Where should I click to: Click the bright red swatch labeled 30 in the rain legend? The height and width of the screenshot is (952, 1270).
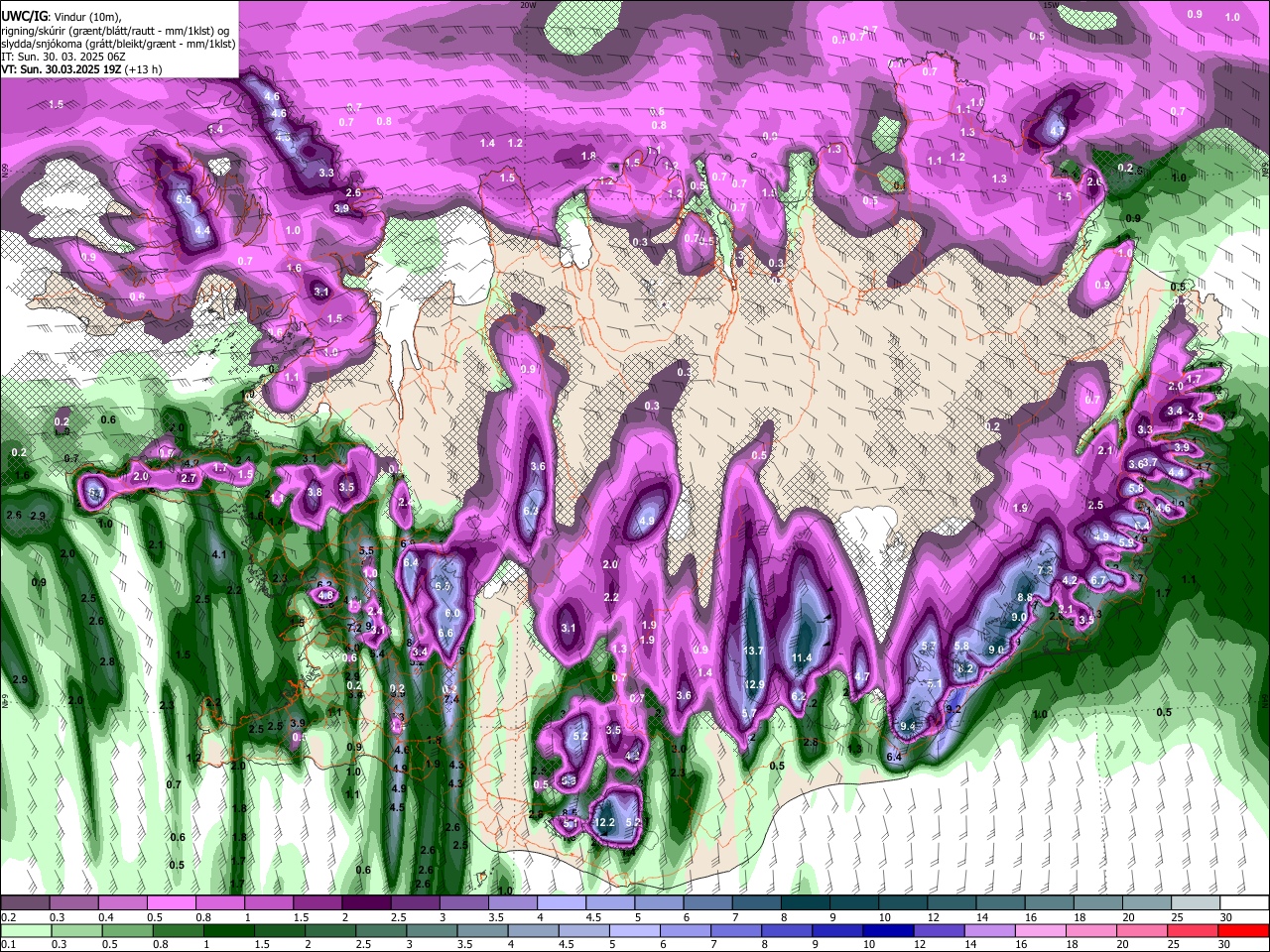pos(1243,930)
